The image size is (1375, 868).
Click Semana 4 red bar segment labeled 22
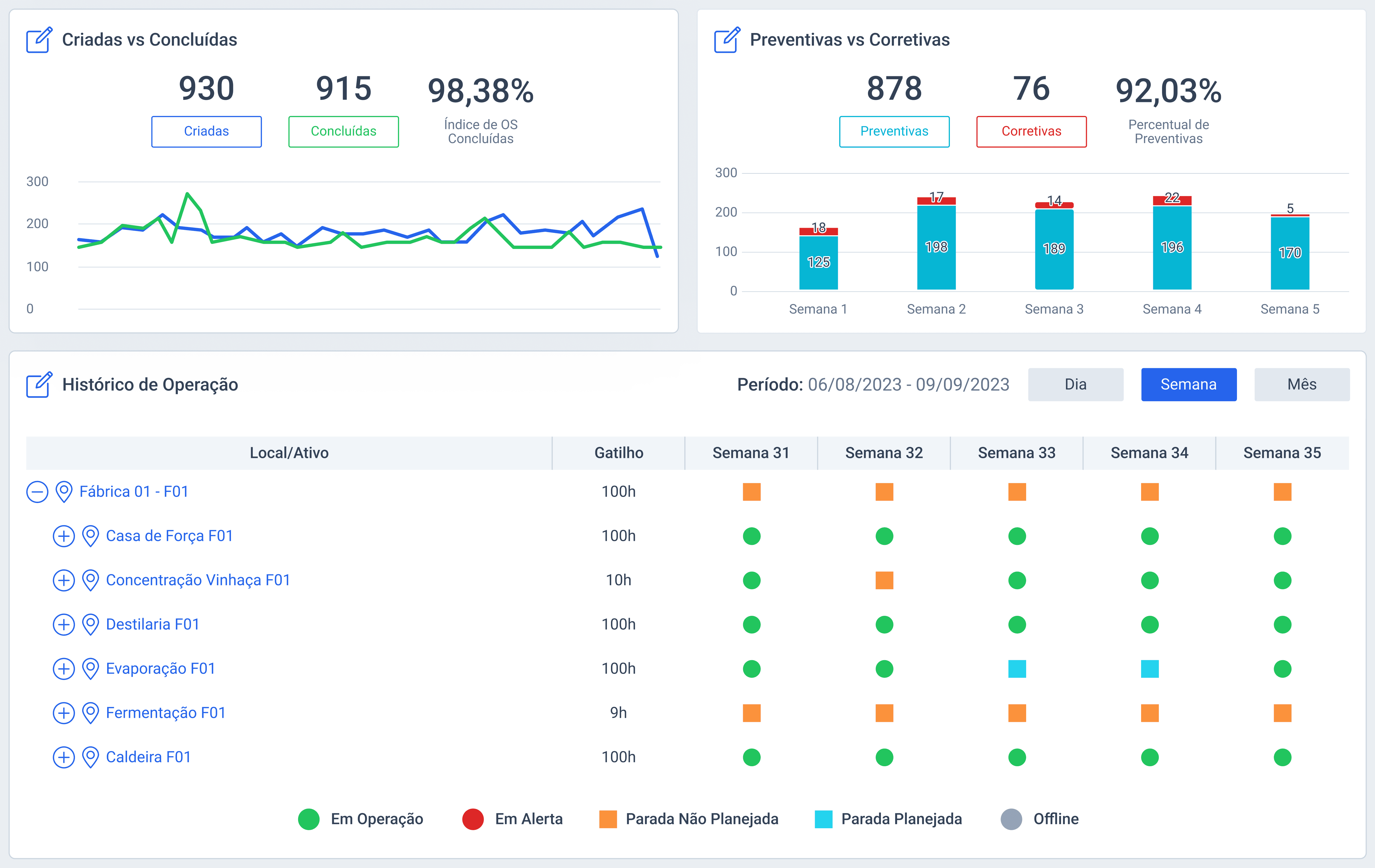(x=1172, y=200)
